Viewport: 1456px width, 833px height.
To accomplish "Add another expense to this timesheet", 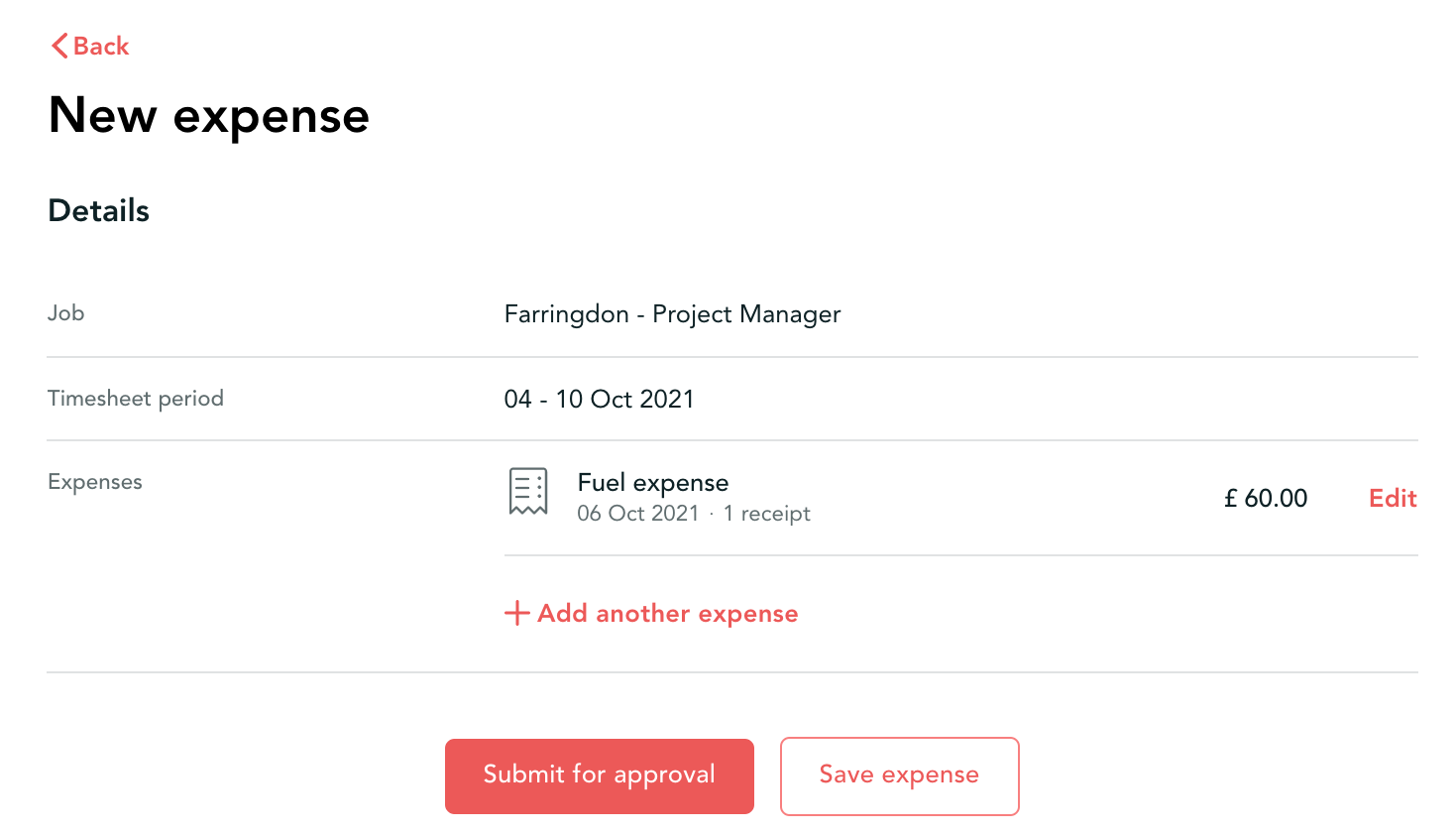I will click(651, 613).
